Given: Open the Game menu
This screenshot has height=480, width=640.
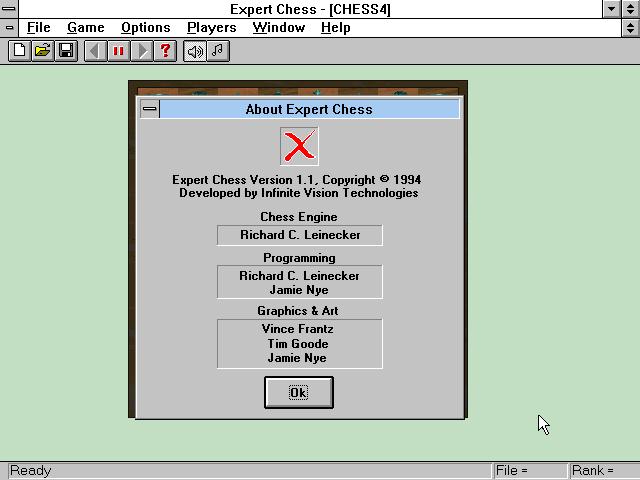Looking at the screenshot, I should (x=86, y=27).
